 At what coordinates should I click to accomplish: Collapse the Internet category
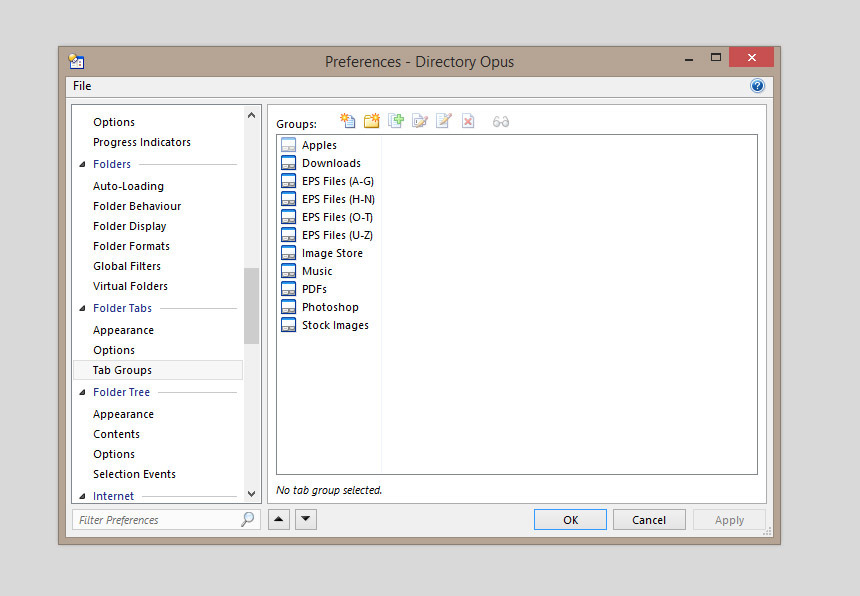[82, 496]
